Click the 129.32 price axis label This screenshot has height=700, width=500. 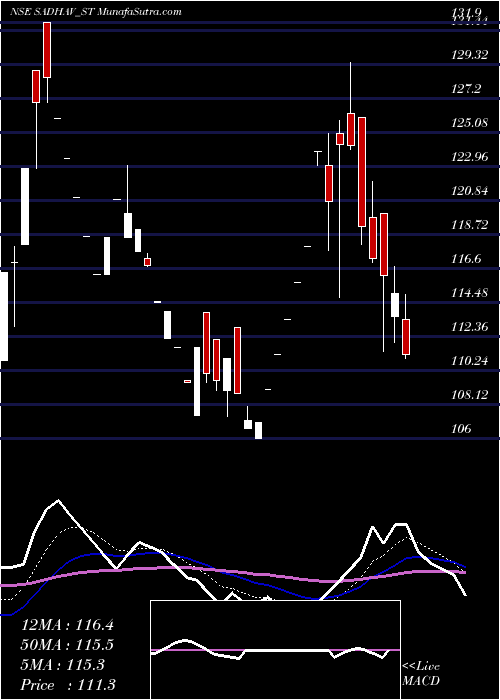(470, 55)
